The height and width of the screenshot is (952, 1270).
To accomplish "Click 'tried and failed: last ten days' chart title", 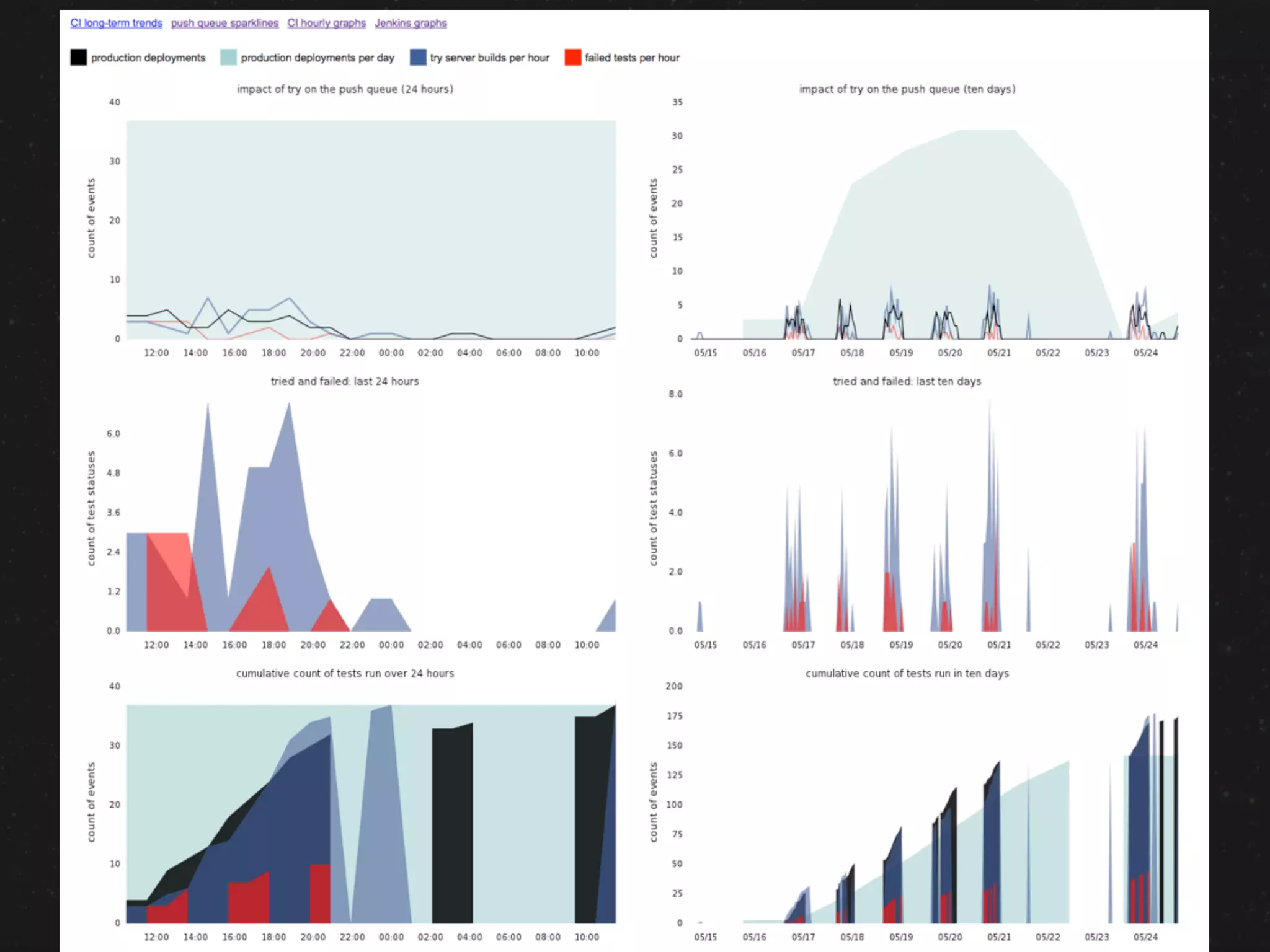I will click(x=907, y=381).
